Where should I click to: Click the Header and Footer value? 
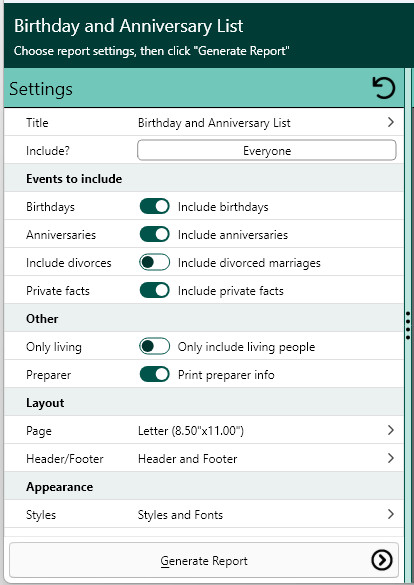(x=188, y=459)
